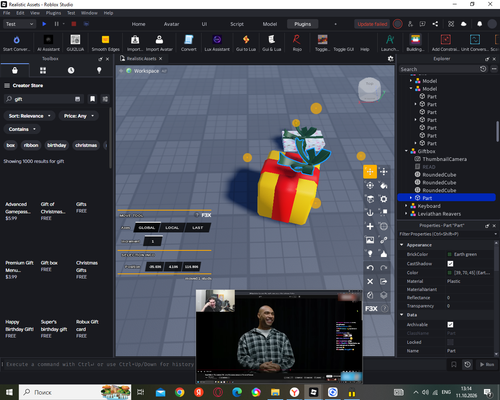Image resolution: width=500 pixels, height=400 pixels.
Task: Open Chrome from the Windows taskbar
Action: [180, 392]
